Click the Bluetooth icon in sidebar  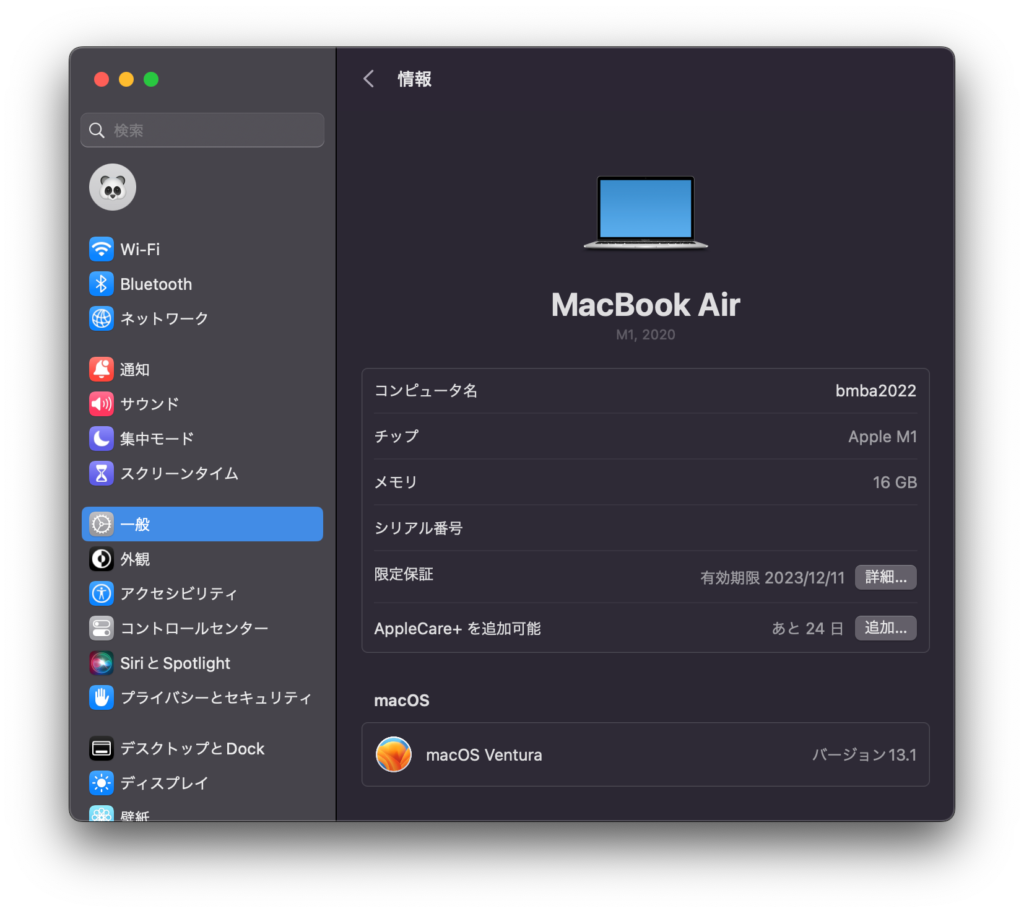pos(101,284)
